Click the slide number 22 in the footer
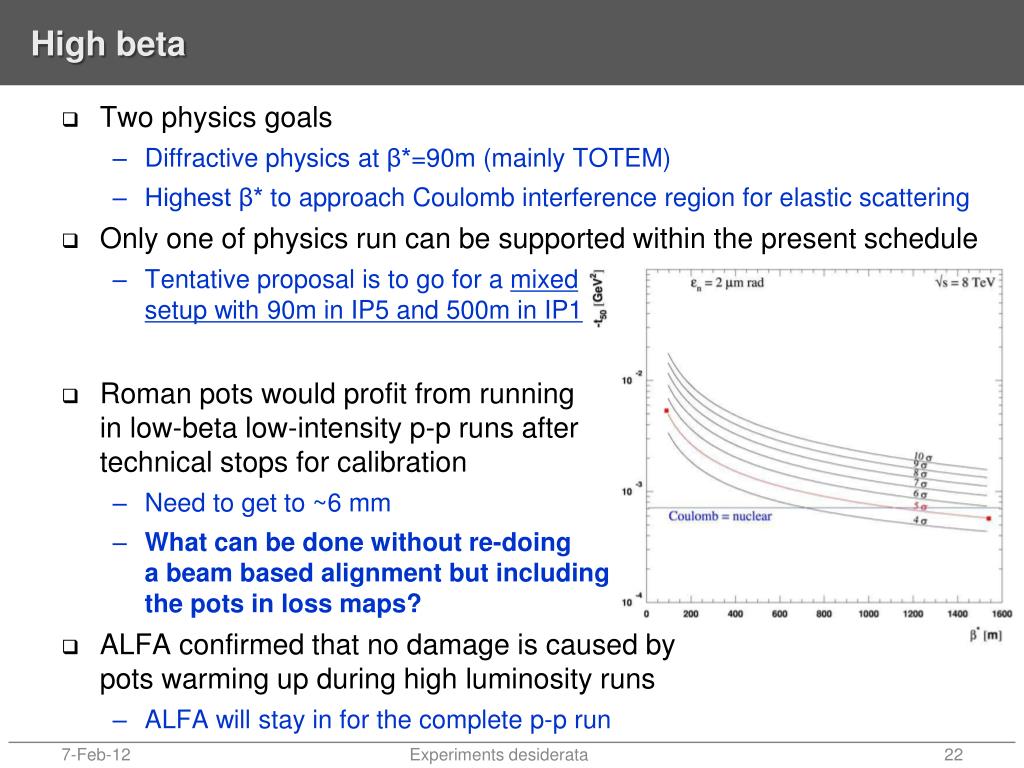This screenshot has height=768, width=1024. (953, 755)
